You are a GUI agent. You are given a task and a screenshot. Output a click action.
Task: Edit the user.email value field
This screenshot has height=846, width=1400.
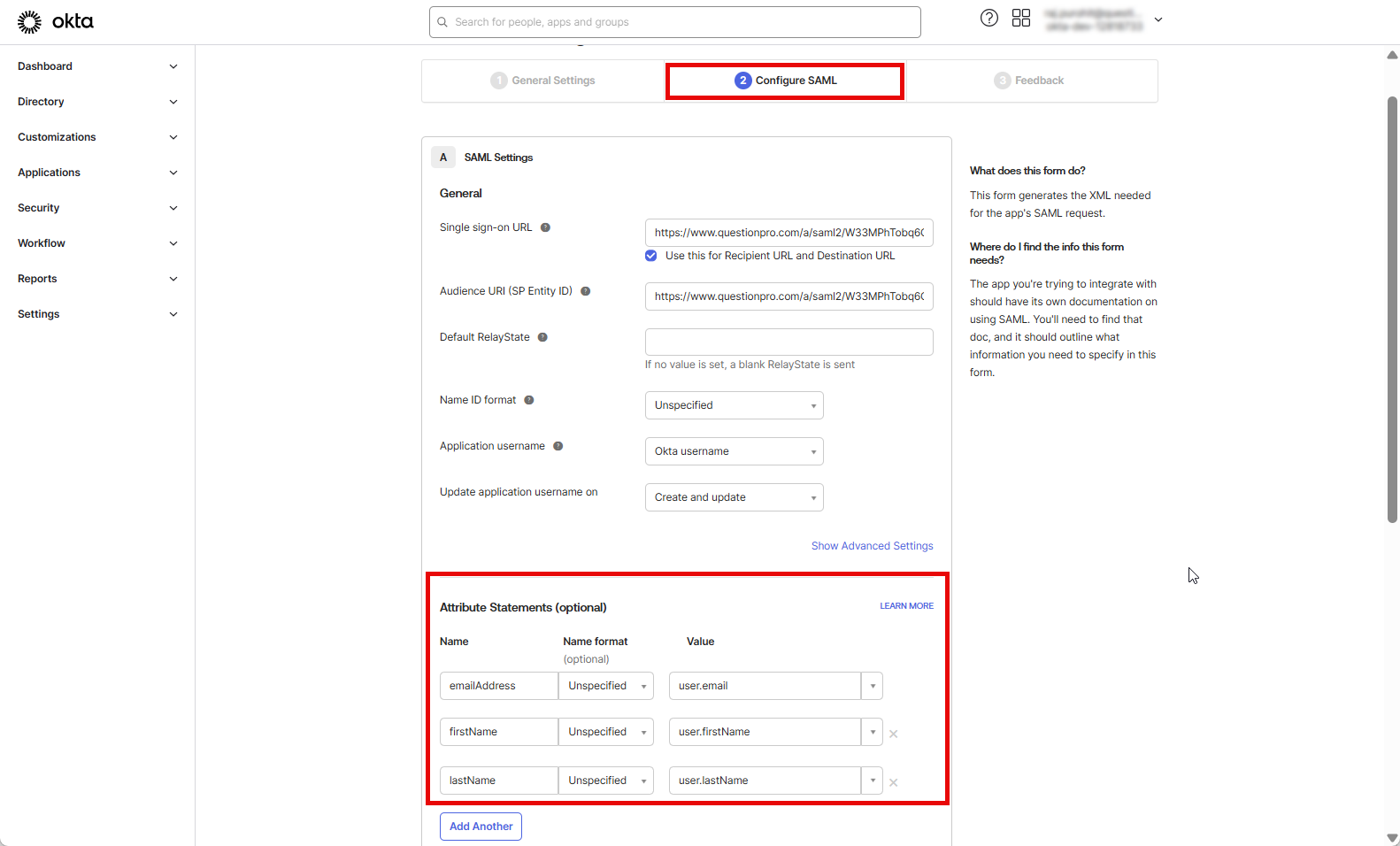click(765, 686)
